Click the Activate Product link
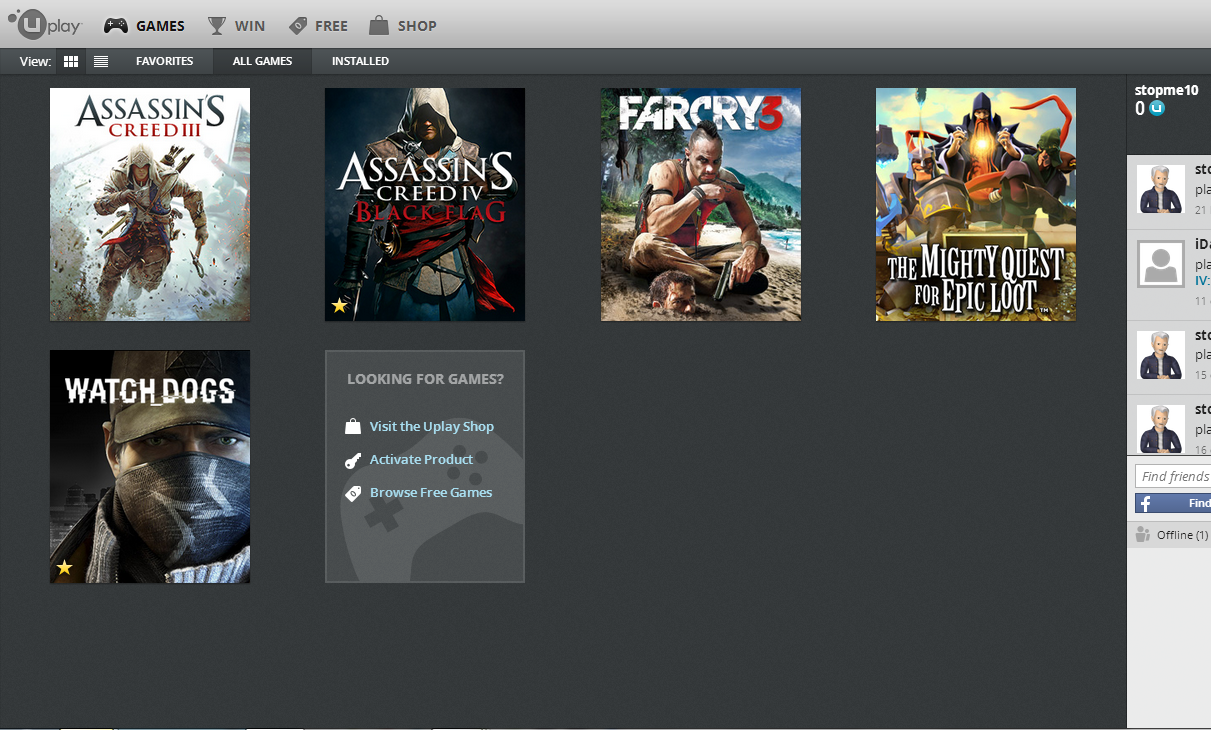This screenshot has width=1211, height=730. click(x=421, y=459)
